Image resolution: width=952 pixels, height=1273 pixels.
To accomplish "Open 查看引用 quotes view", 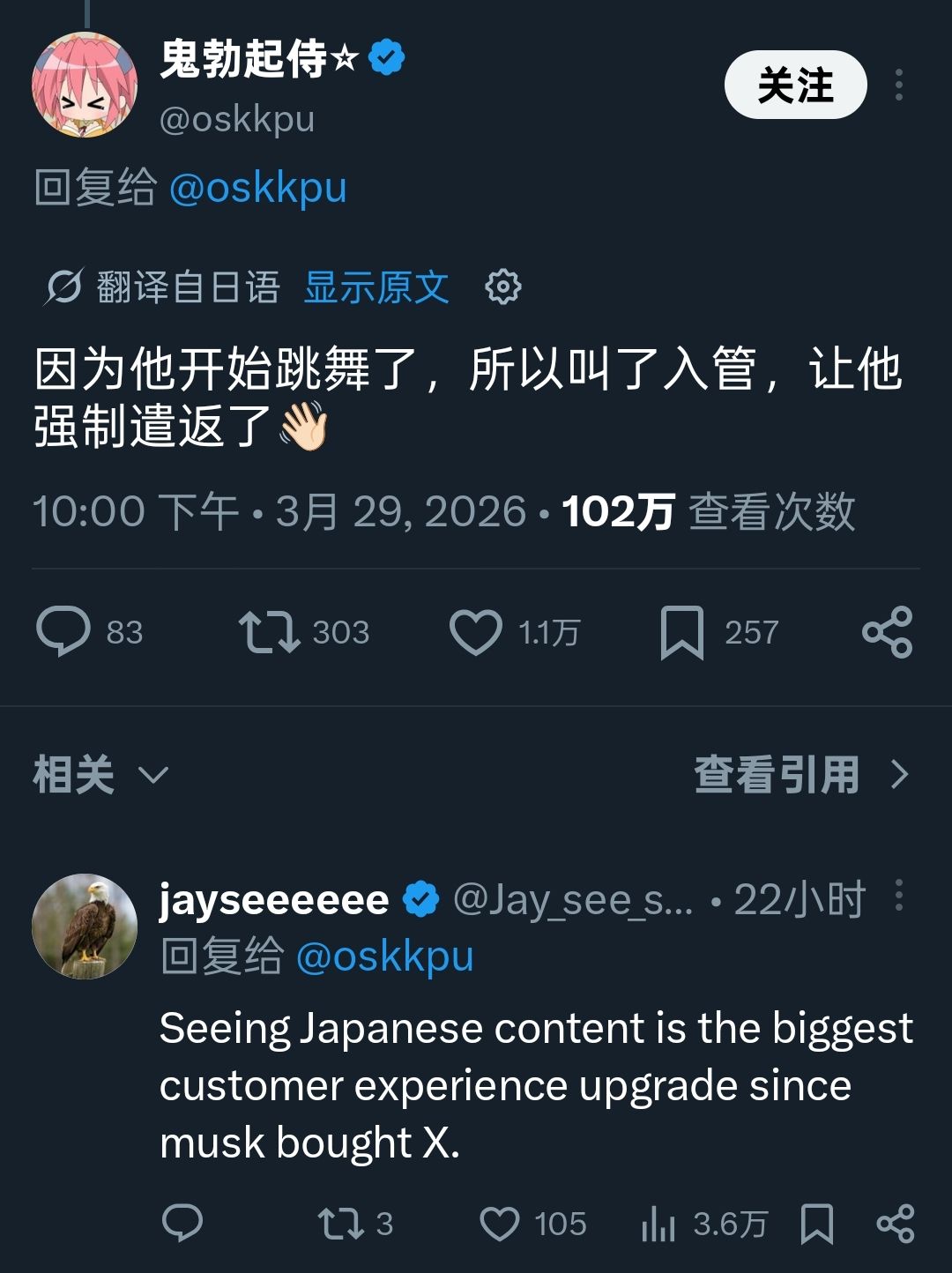I will (800, 775).
